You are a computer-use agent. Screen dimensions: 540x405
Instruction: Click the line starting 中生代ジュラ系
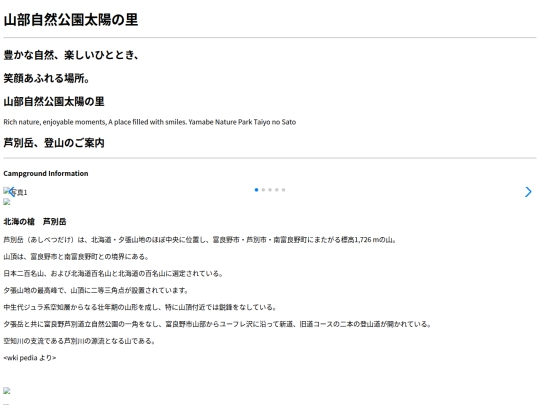(140, 307)
